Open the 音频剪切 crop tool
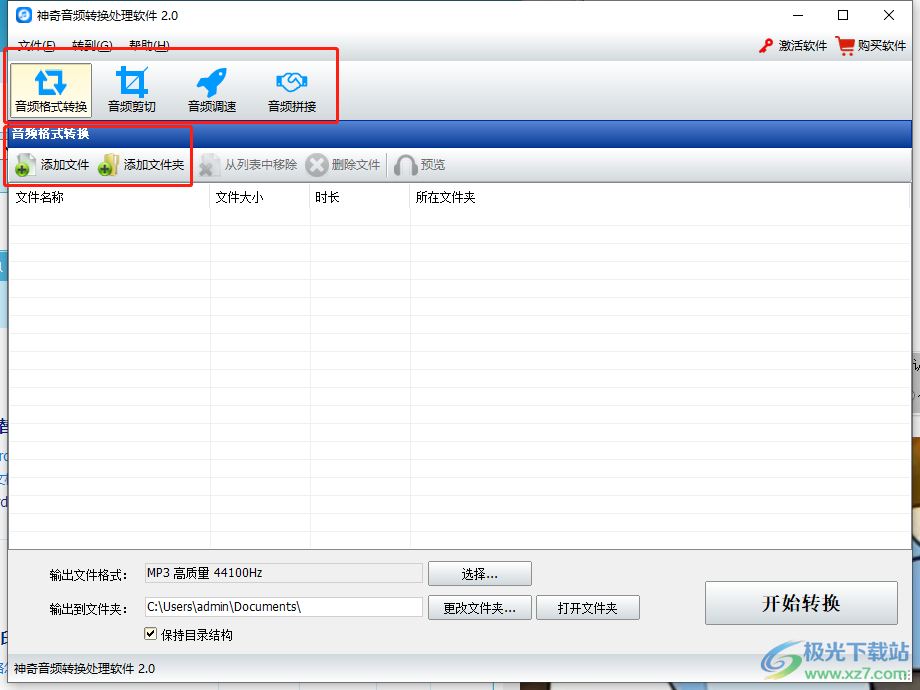Image resolution: width=920 pixels, height=690 pixels. pyautogui.click(x=131, y=90)
